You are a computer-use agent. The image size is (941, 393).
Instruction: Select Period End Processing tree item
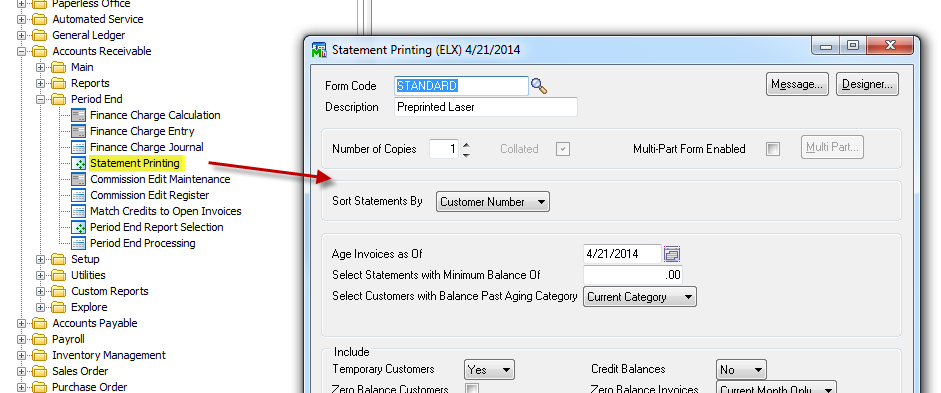pyautogui.click(x=143, y=243)
